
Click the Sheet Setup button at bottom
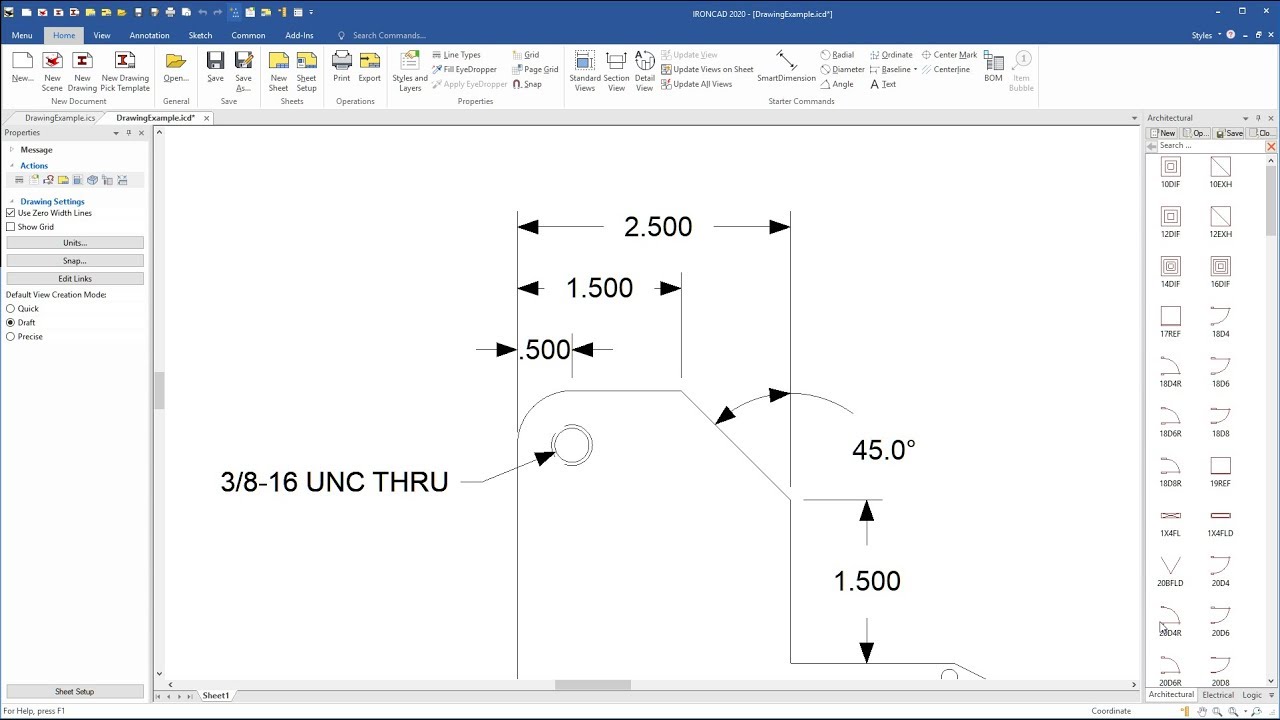click(x=75, y=692)
